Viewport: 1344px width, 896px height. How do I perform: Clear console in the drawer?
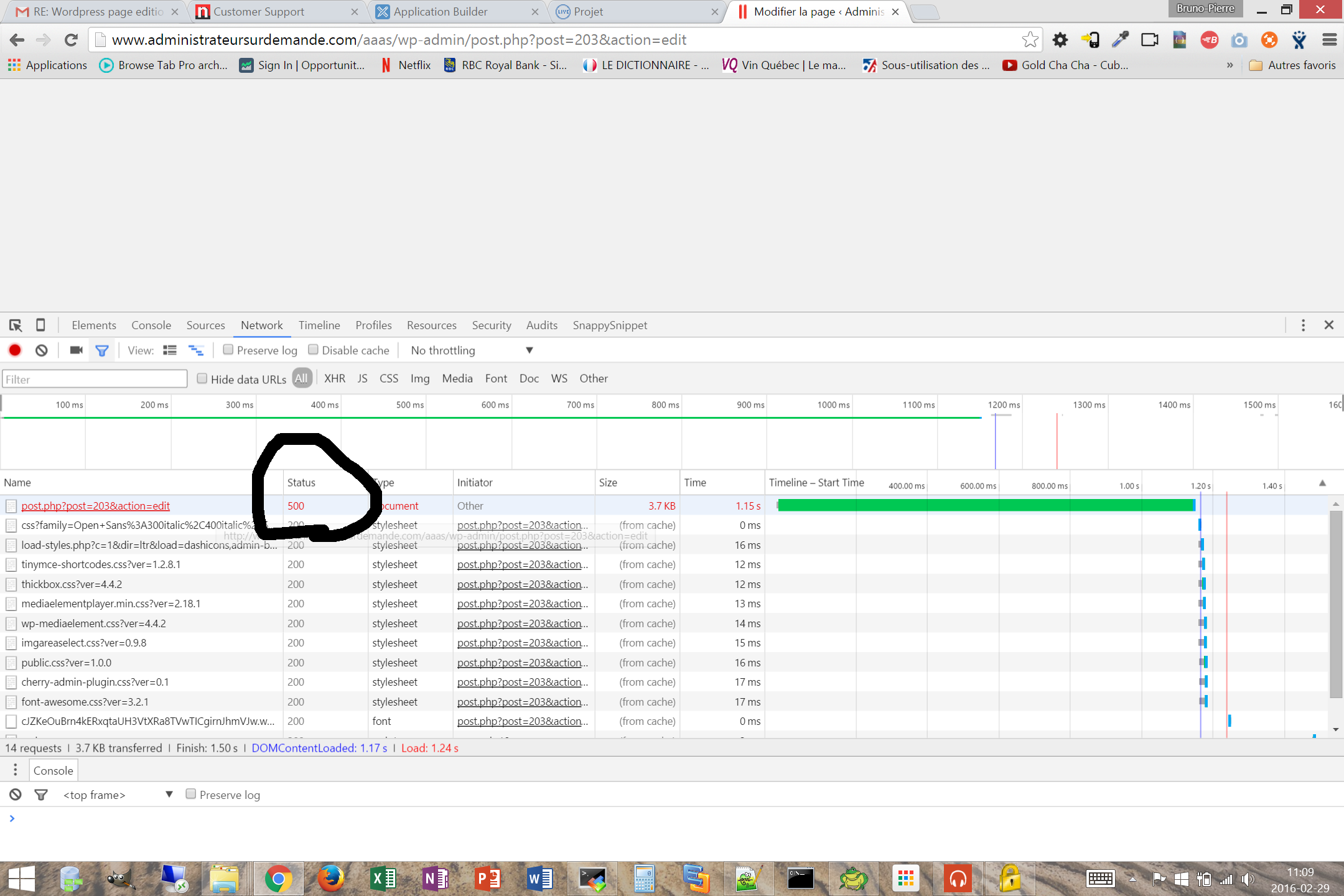point(16,795)
